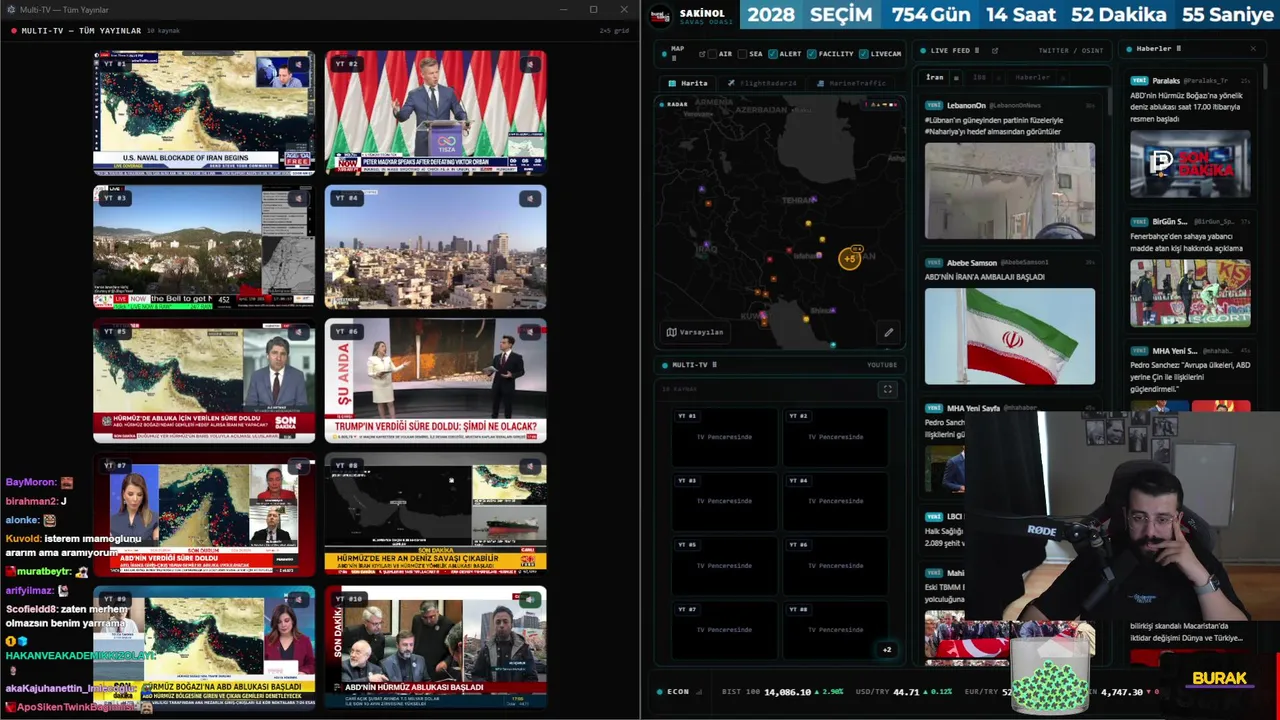
Task: Maximize the Multi-TV window
Action: 593,10
